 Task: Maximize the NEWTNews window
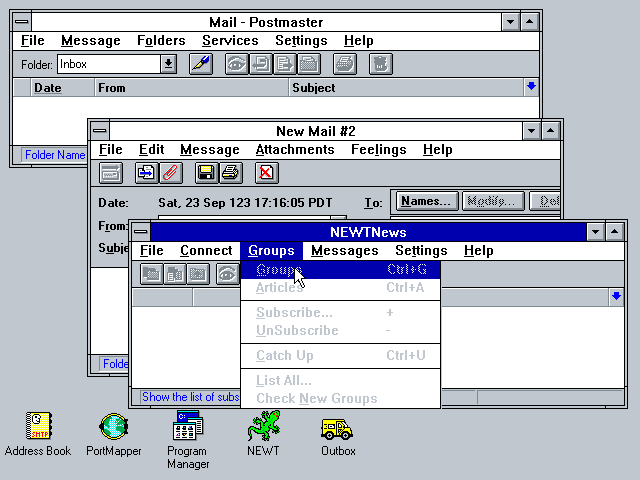tap(615, 232)
